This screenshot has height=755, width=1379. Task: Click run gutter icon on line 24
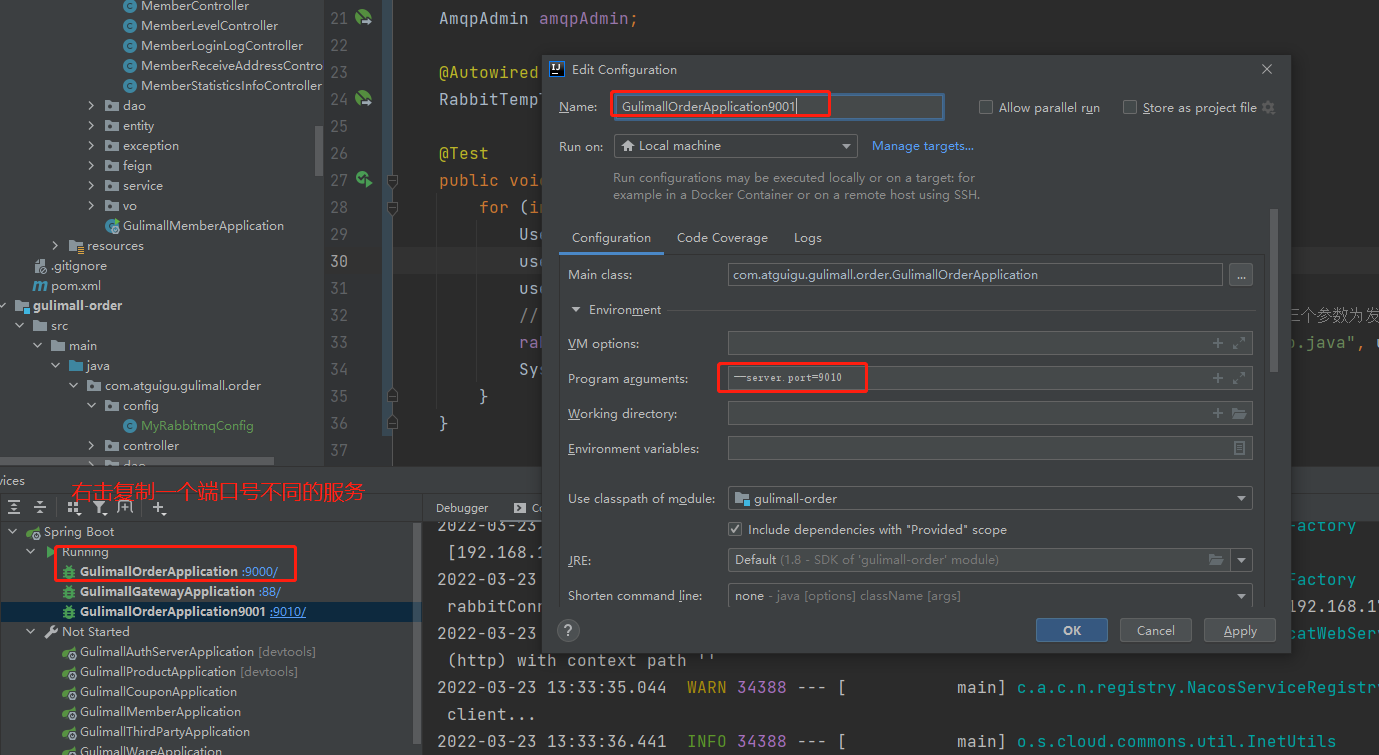[363, 99]
